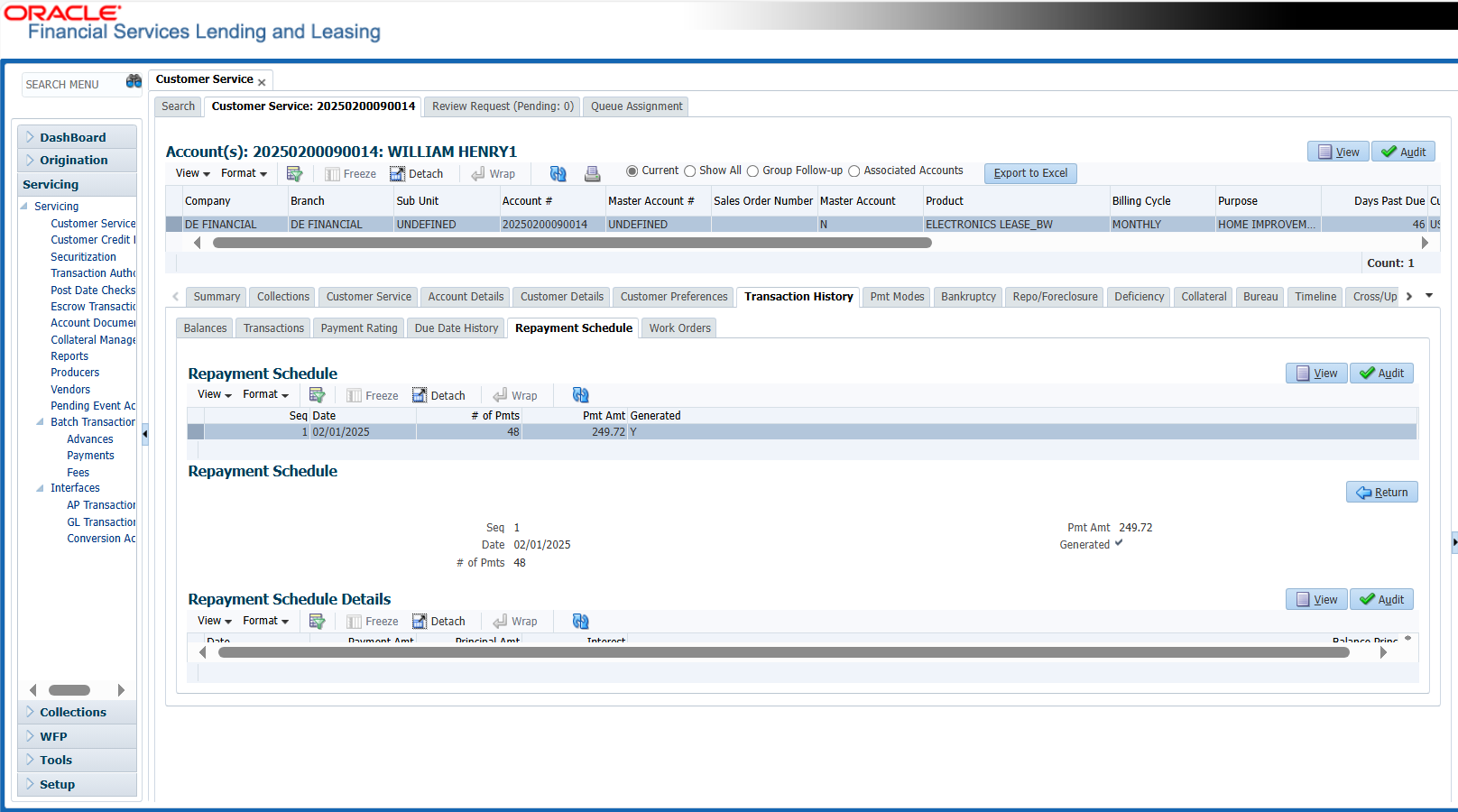Click Accounts table horizontal scrollbar
Screen dimensions: 1458x812
click(572, 243)
